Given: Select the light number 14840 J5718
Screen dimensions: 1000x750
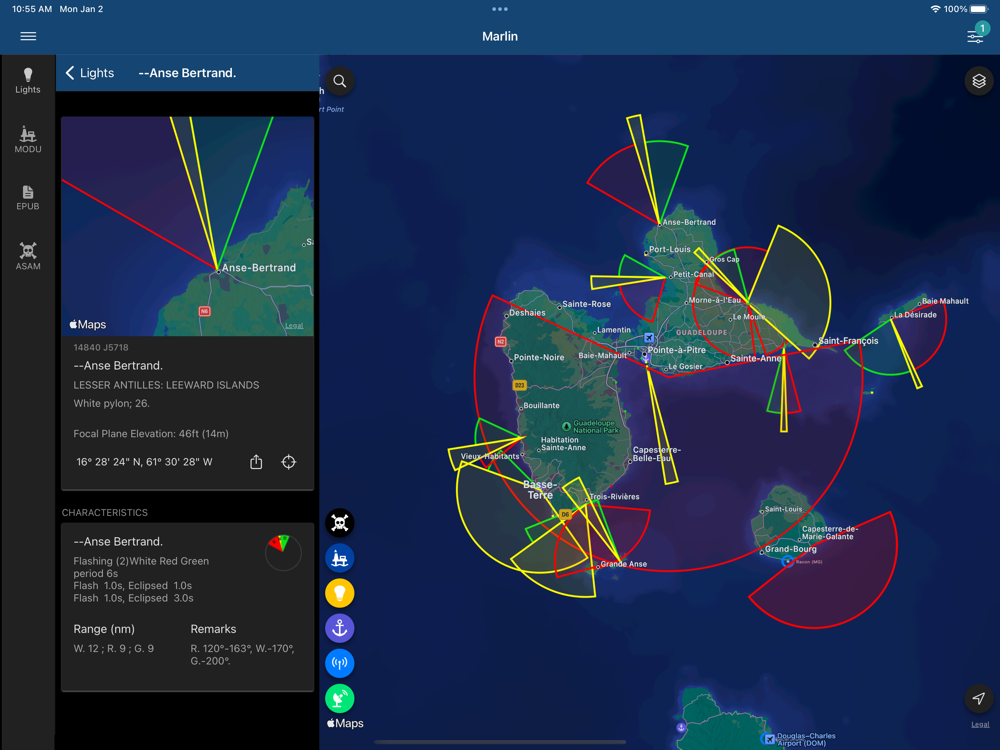Looking at the screenshot, I should pyautogui.click(x=101, y=348).
